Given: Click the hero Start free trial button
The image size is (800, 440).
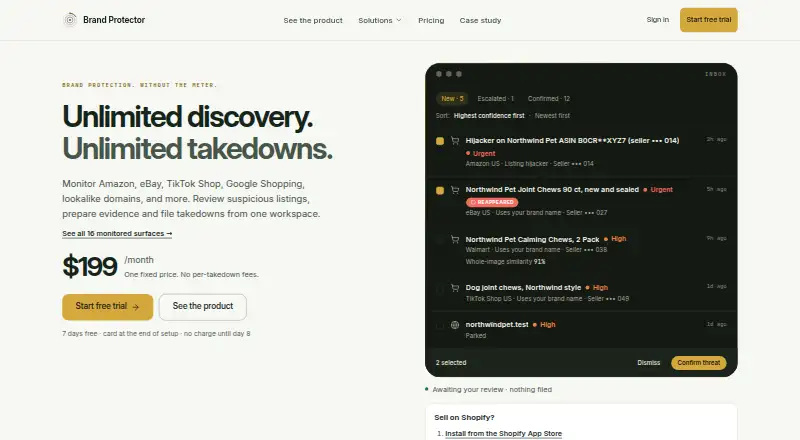Looking at the screenshot, I should pos(108,307).
